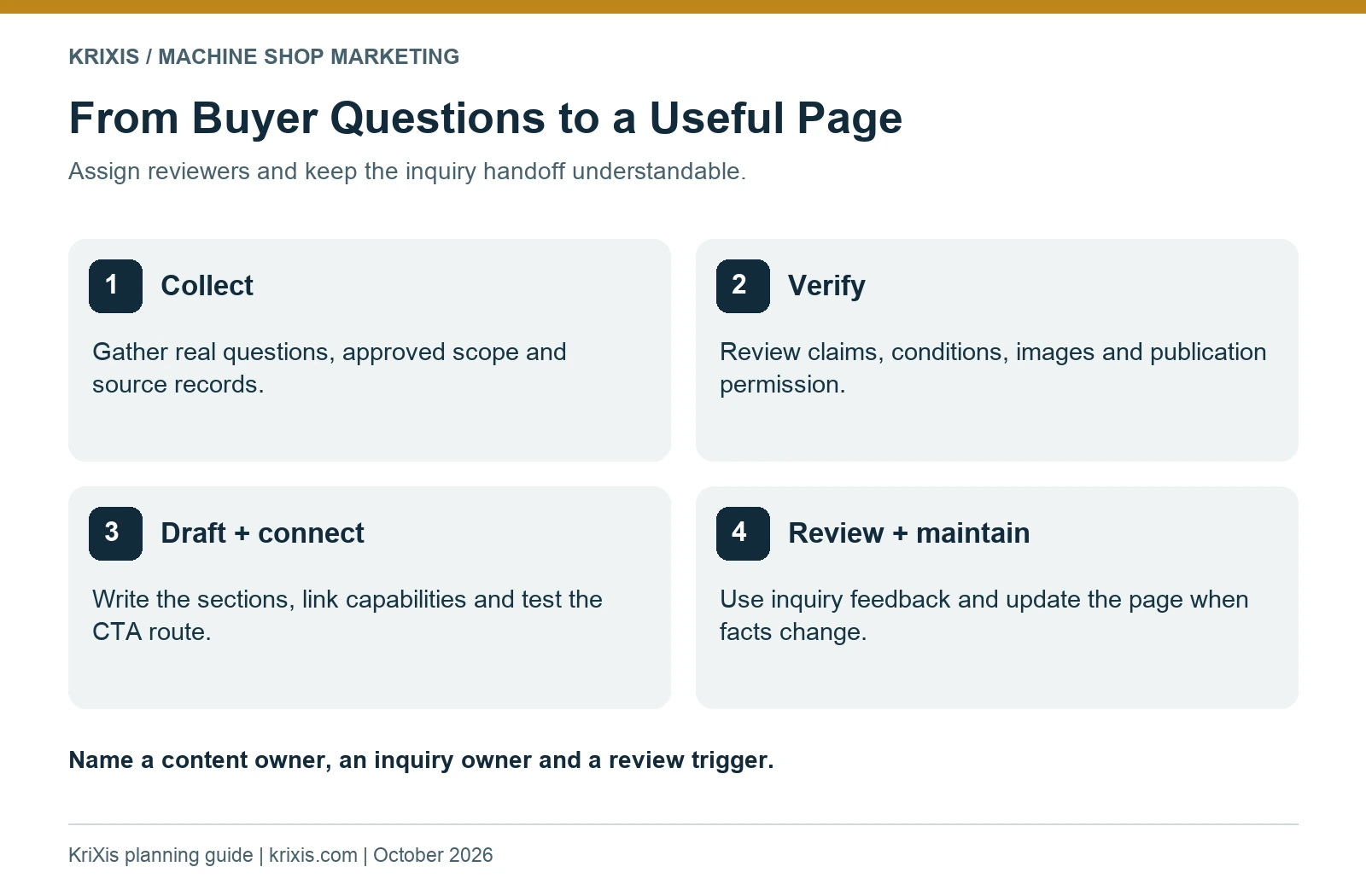Image resolution: width=1366 pixels, height=896 pixels.
Task: Click the step 2 number badge
Action: point(743,286)
